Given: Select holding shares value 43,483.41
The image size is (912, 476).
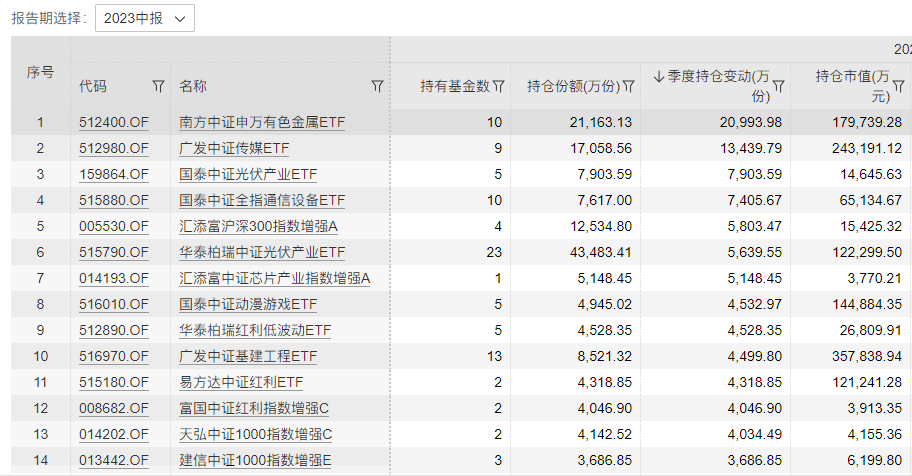Looking at the screenshot, I should click(x=601, y=252).
